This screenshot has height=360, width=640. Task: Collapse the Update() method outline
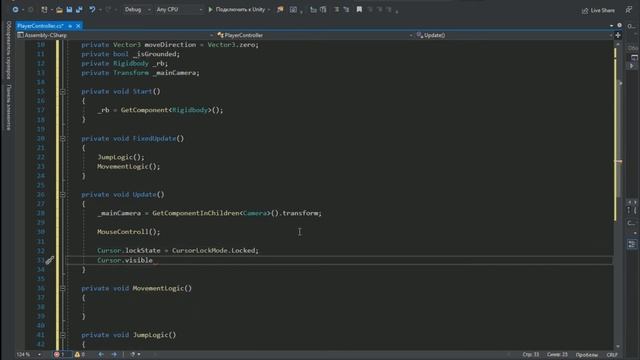click(x=62, y=195)
